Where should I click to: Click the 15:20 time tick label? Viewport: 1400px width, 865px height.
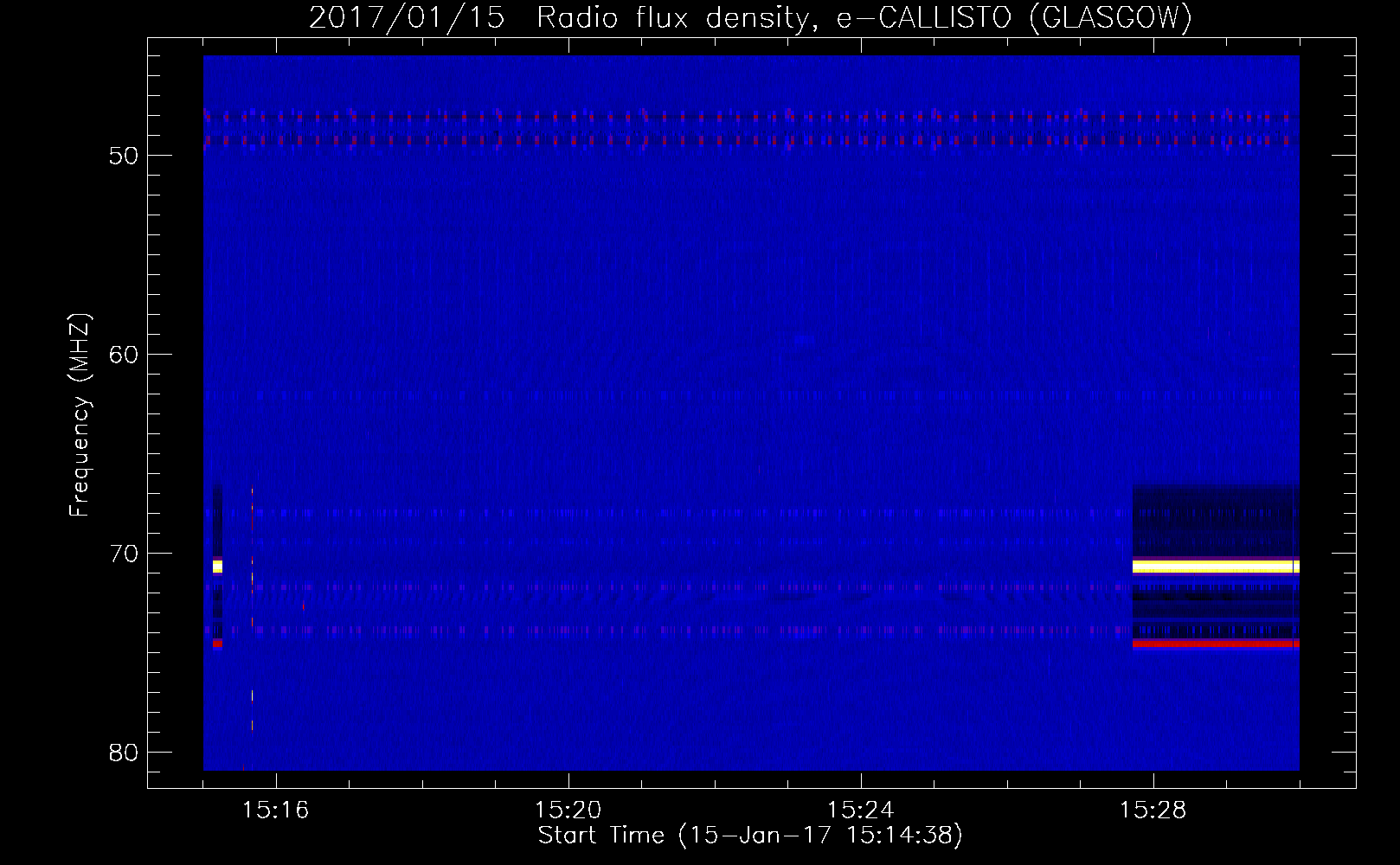coord(568,811)
